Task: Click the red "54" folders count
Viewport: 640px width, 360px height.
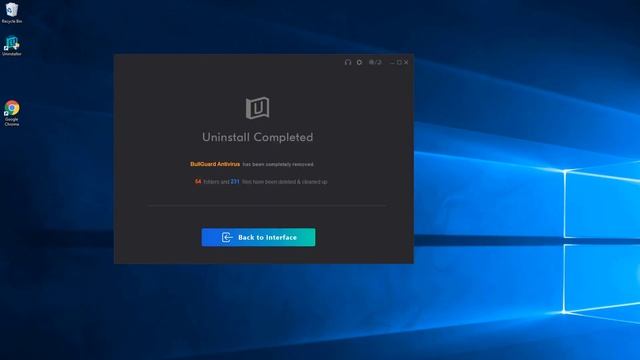Action: tap(198, 182)
